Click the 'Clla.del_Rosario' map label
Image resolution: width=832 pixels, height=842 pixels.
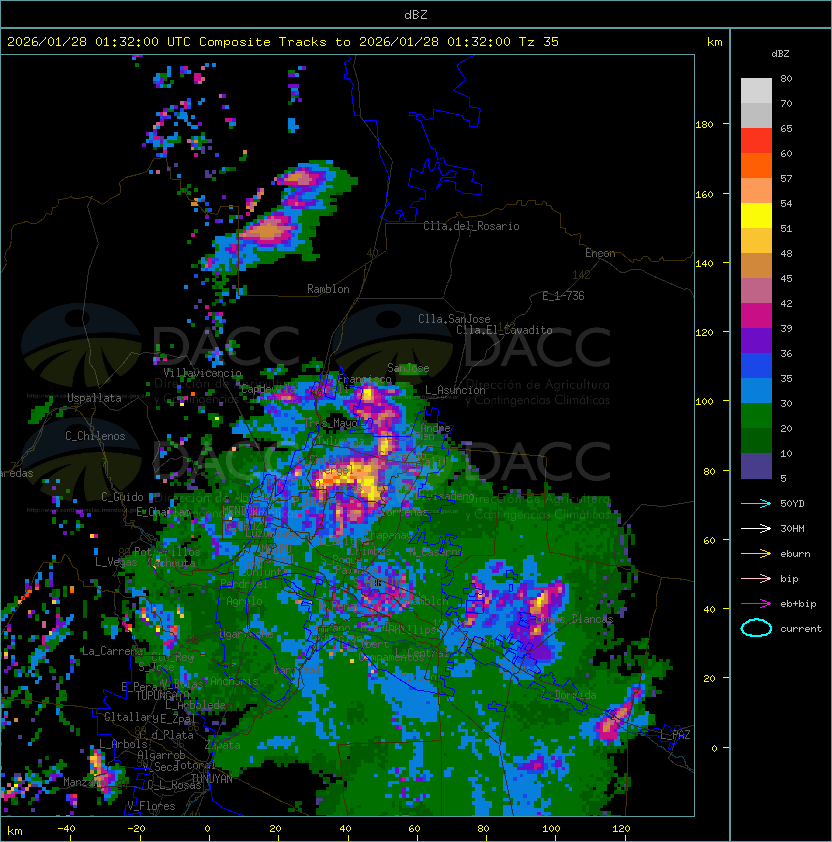coord(471,226)
